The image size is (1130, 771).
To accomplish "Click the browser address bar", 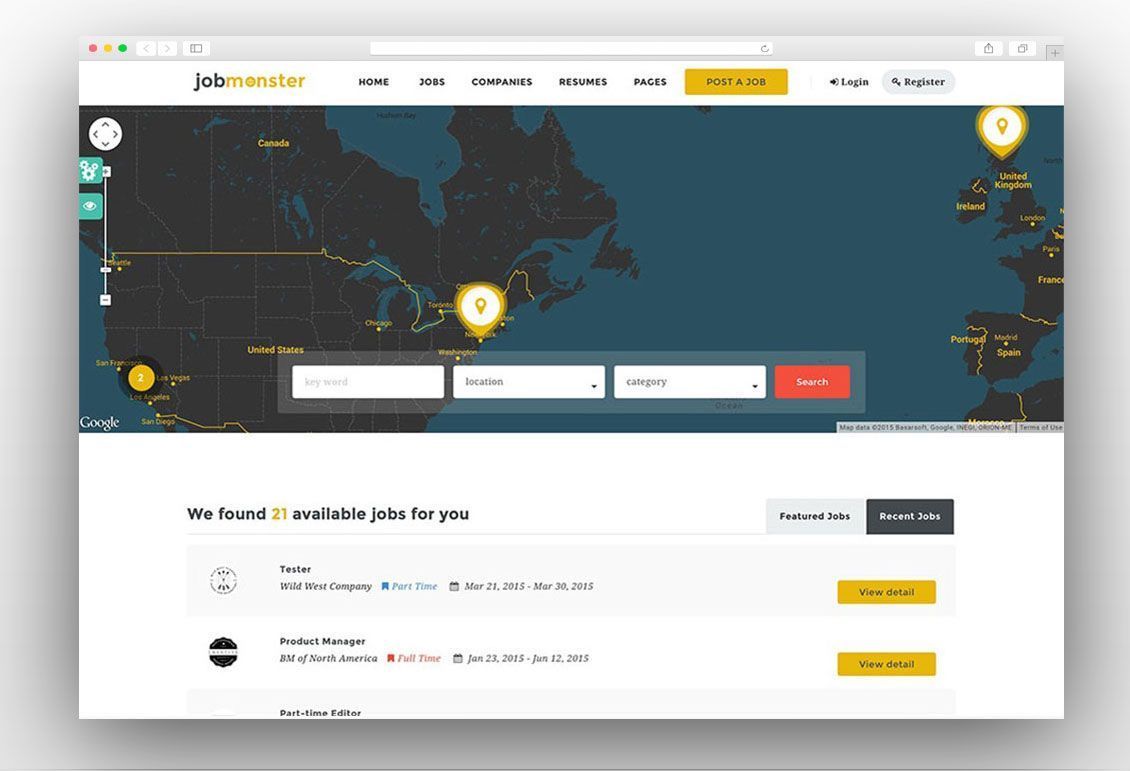I will click(x=571, y=48).
